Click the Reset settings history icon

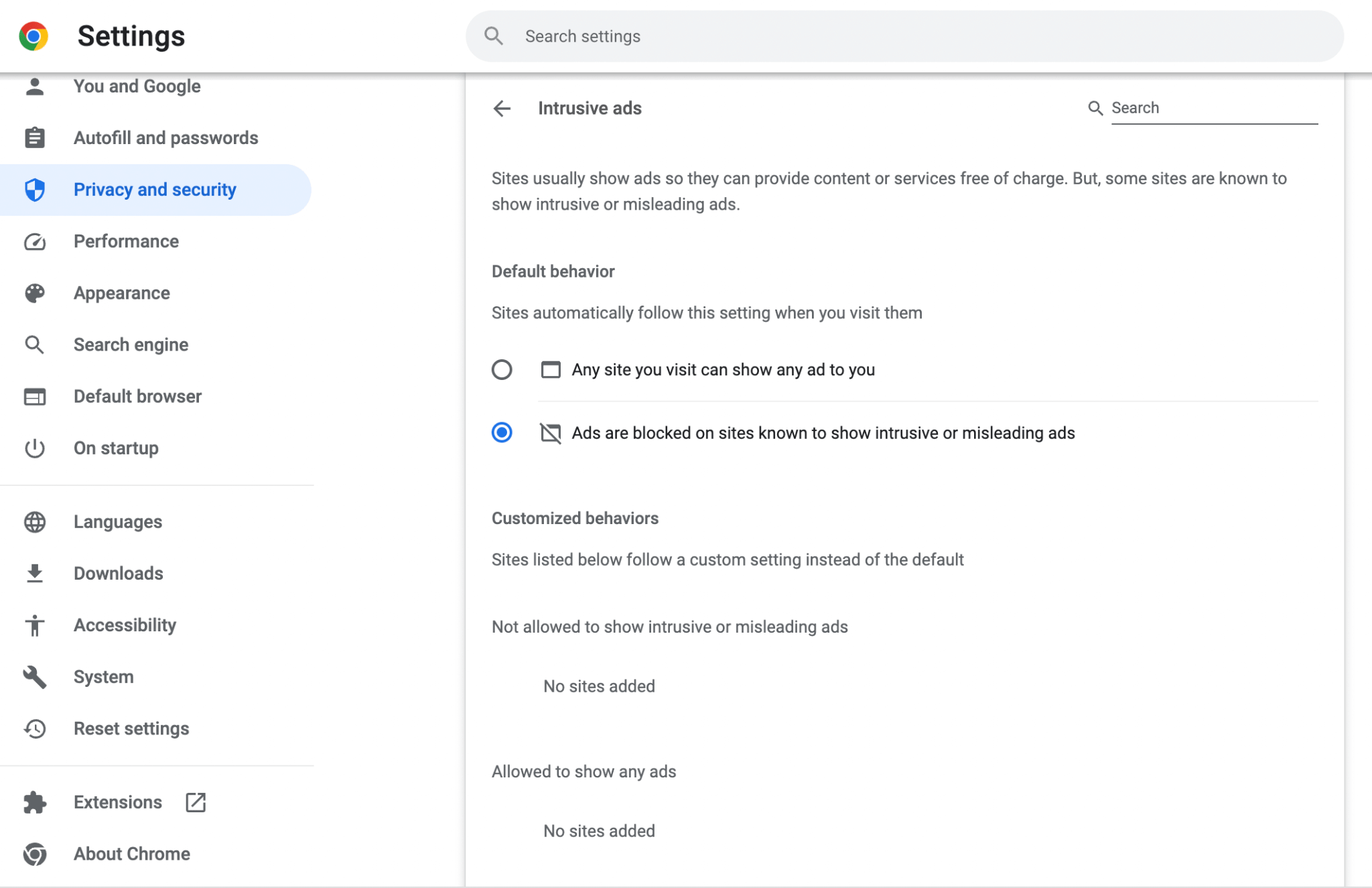(x=35, y=729)
